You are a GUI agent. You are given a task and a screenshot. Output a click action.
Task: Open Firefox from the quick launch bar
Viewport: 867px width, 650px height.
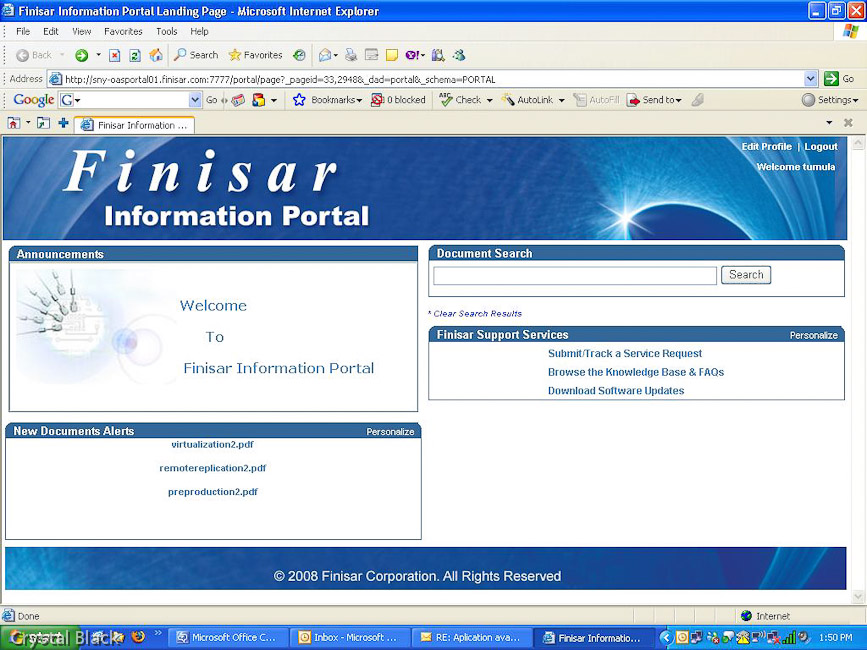[138, 637]
